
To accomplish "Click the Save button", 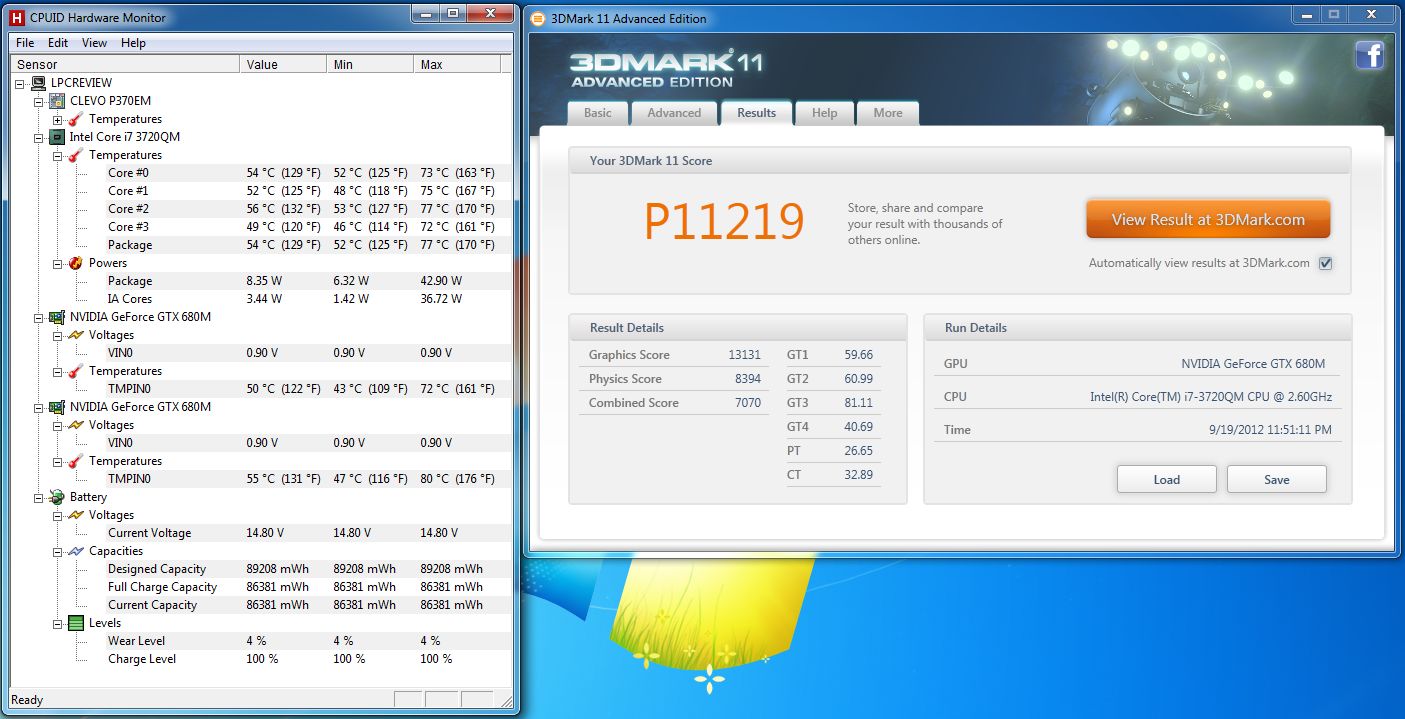I will pyautogui.click(x=1276, y=479).
